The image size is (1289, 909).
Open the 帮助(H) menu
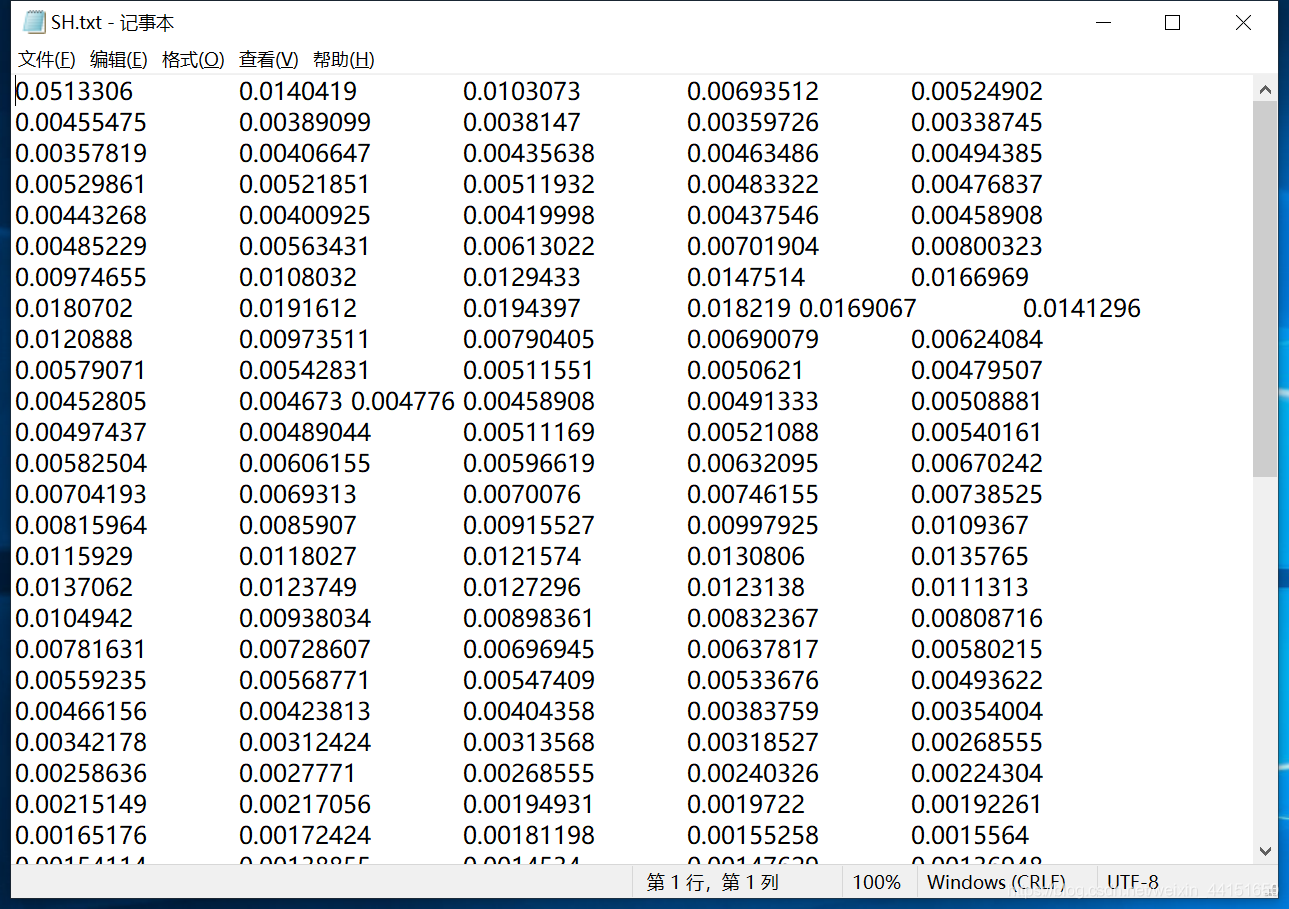344,60
